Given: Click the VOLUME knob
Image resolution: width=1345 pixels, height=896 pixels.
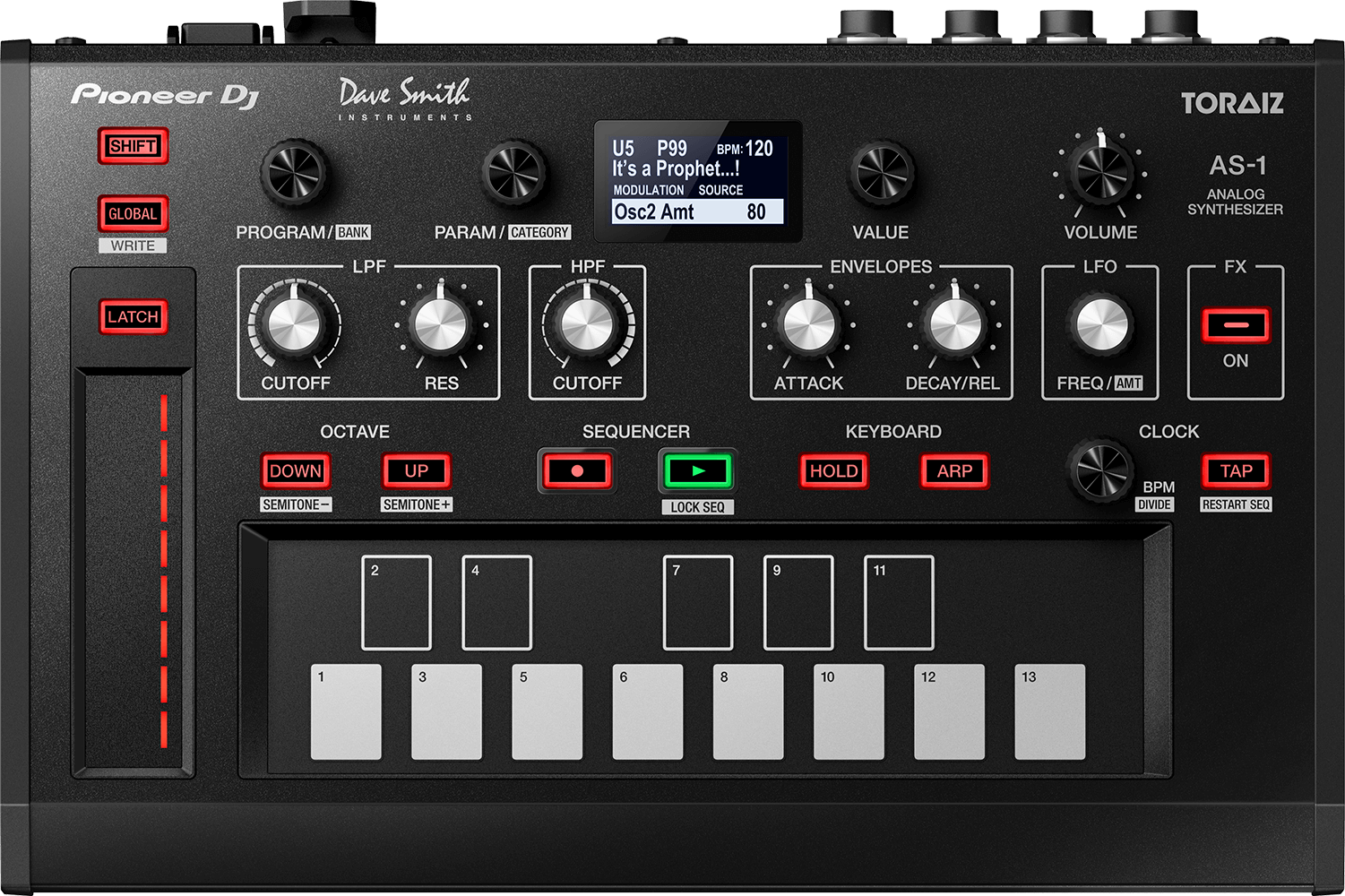Looking at the screenshot, I should click(x=1100, y=172).
